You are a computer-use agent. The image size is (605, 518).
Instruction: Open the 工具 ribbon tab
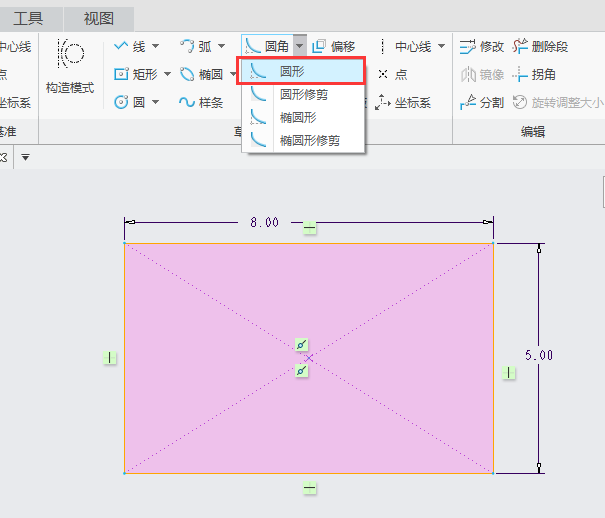click(x=28, y=19)
